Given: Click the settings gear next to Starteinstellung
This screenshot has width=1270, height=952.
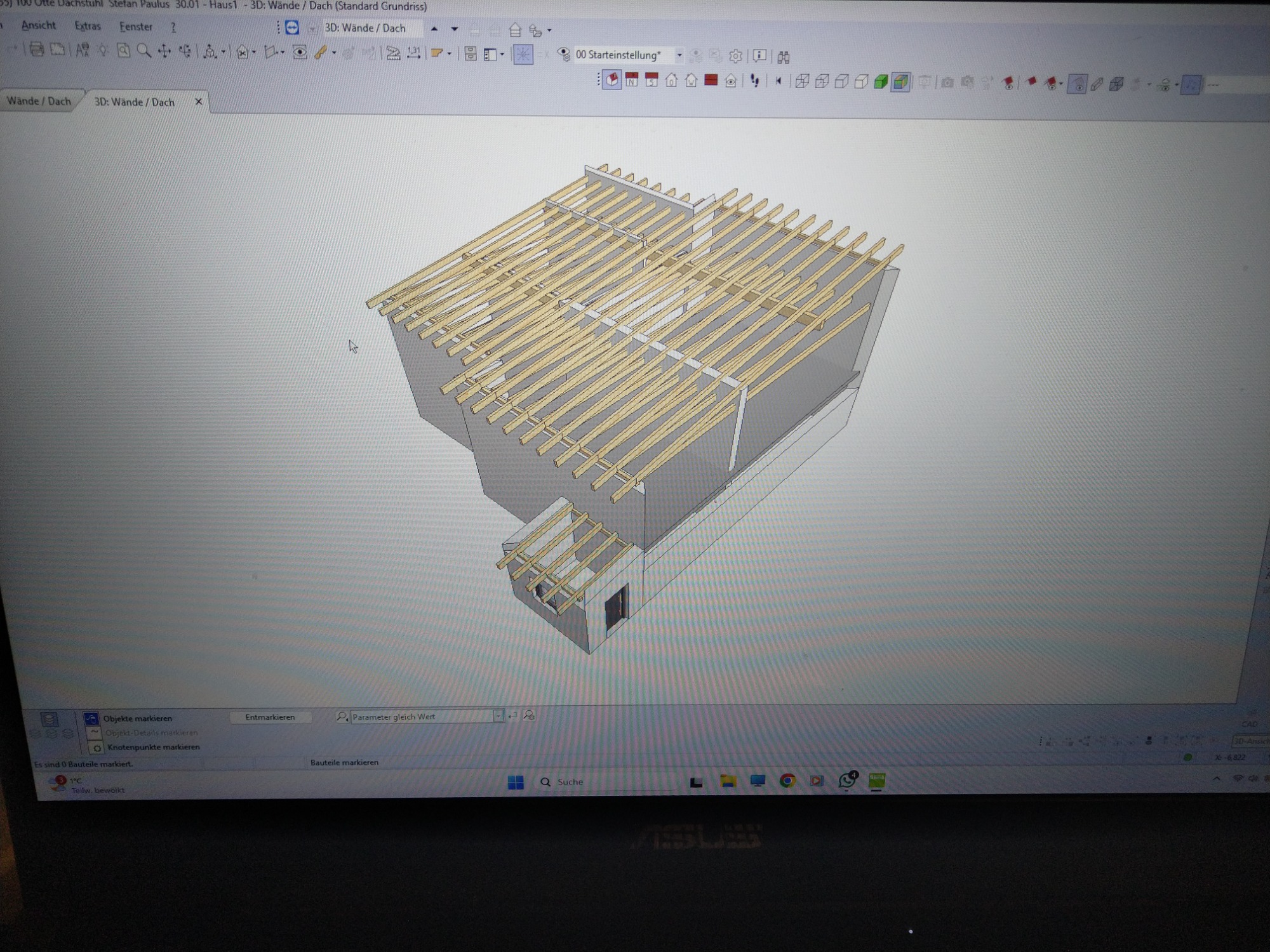Looking at the screenshot, I should 735,56.
